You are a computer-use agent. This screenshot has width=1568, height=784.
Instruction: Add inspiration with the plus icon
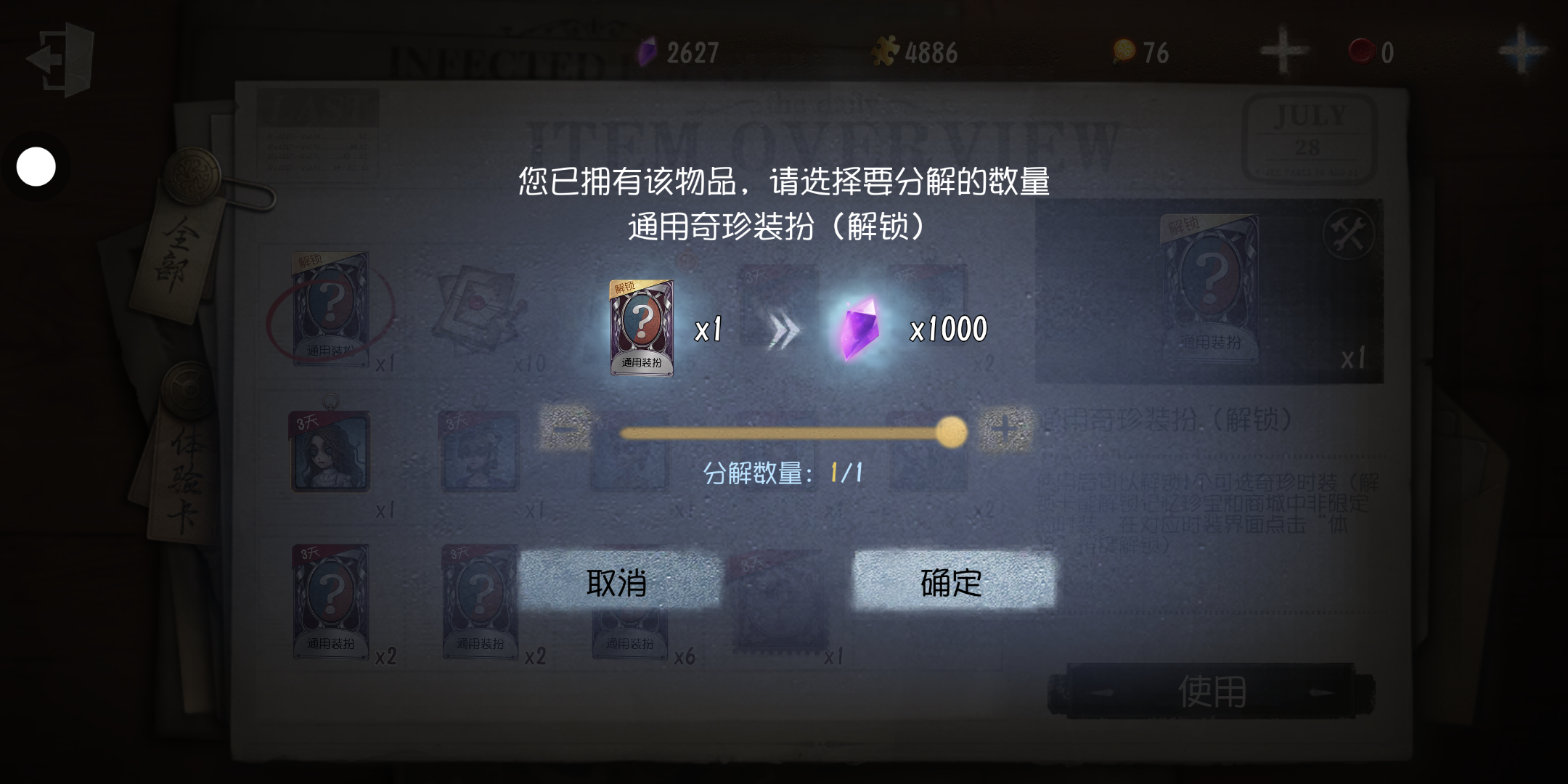point(1283,50)
